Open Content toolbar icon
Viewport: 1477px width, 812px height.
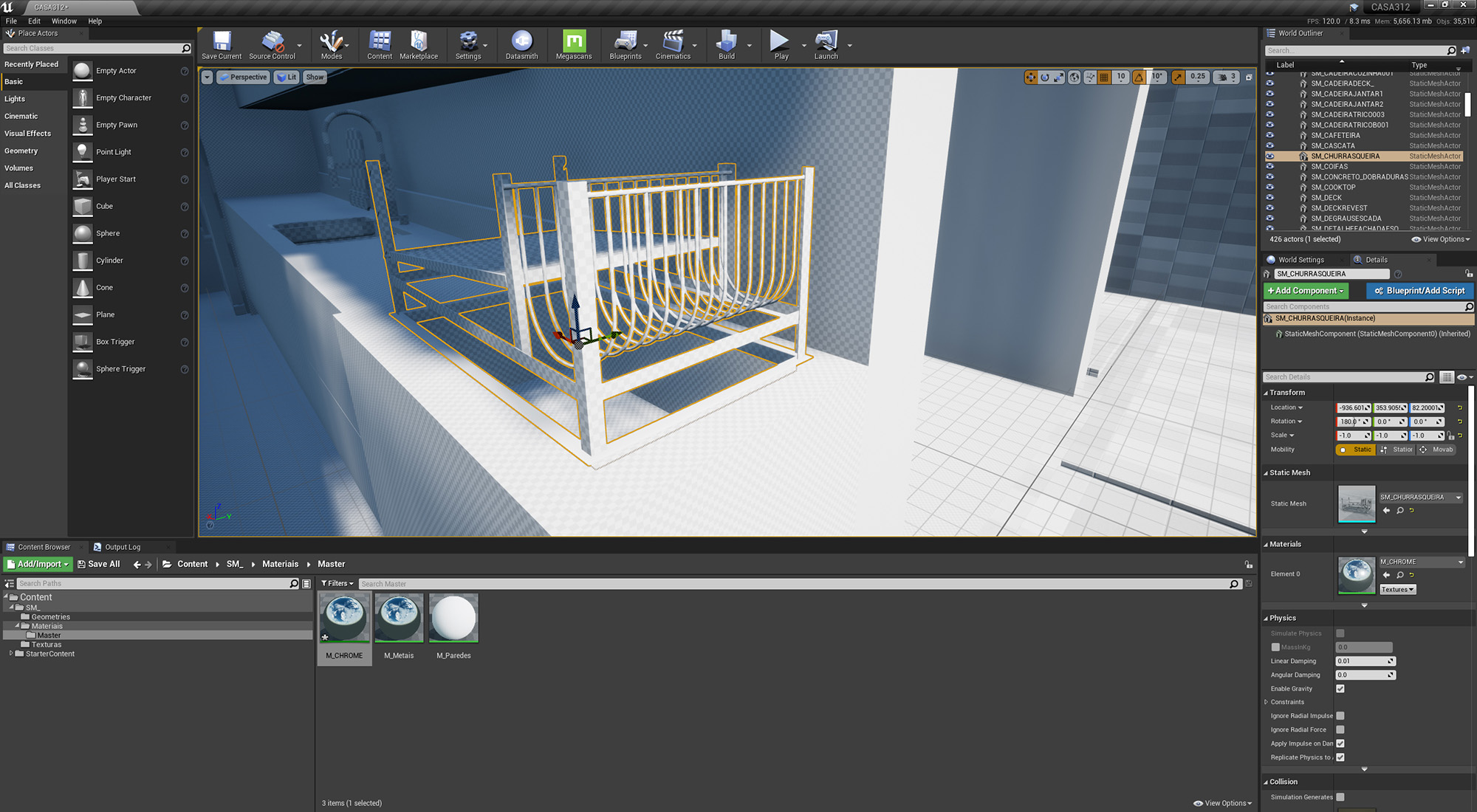(x=380, y=45)
